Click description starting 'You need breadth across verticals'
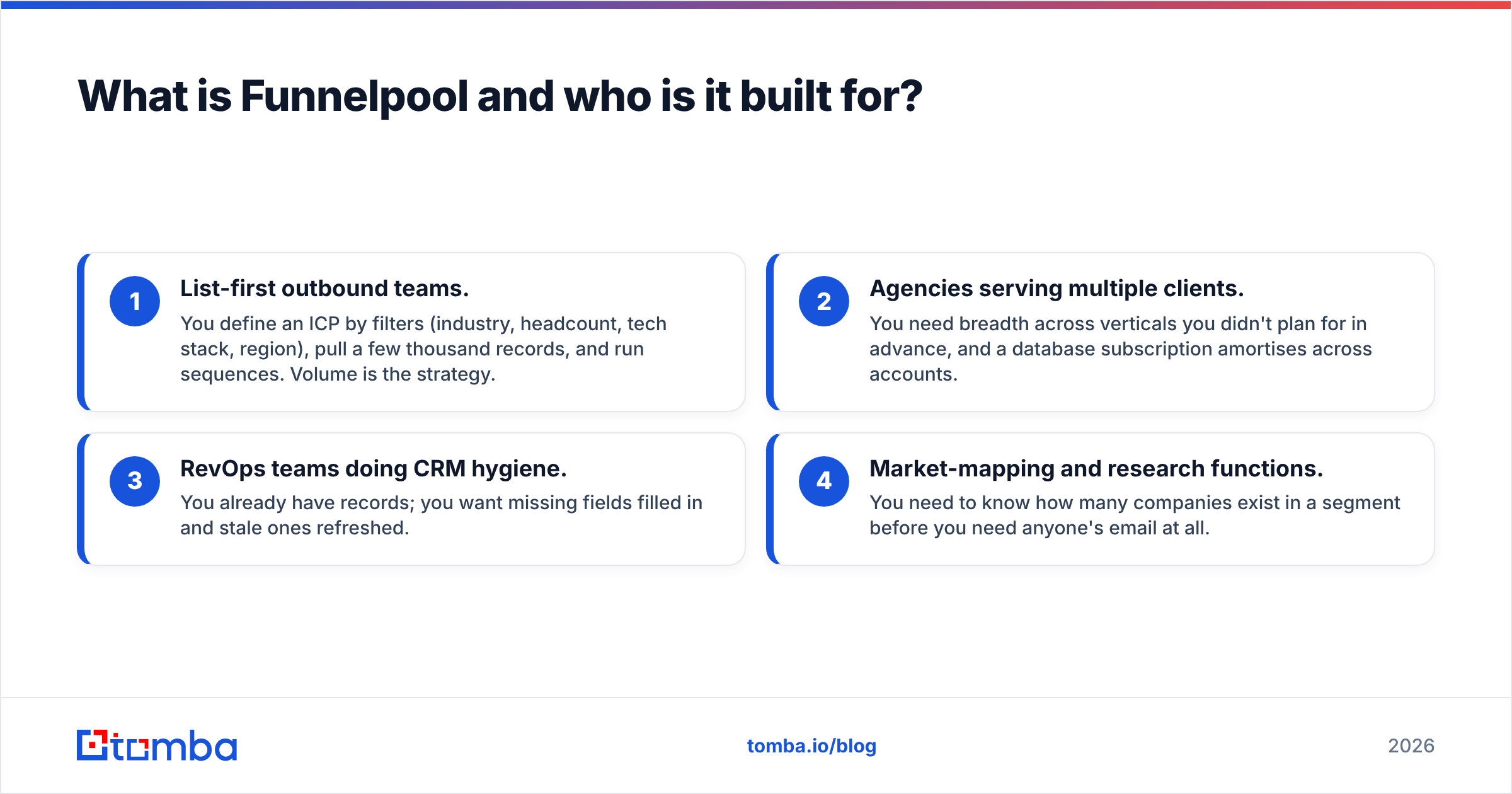Screen dimensions: 1512x794 (x=1120, y=348)
